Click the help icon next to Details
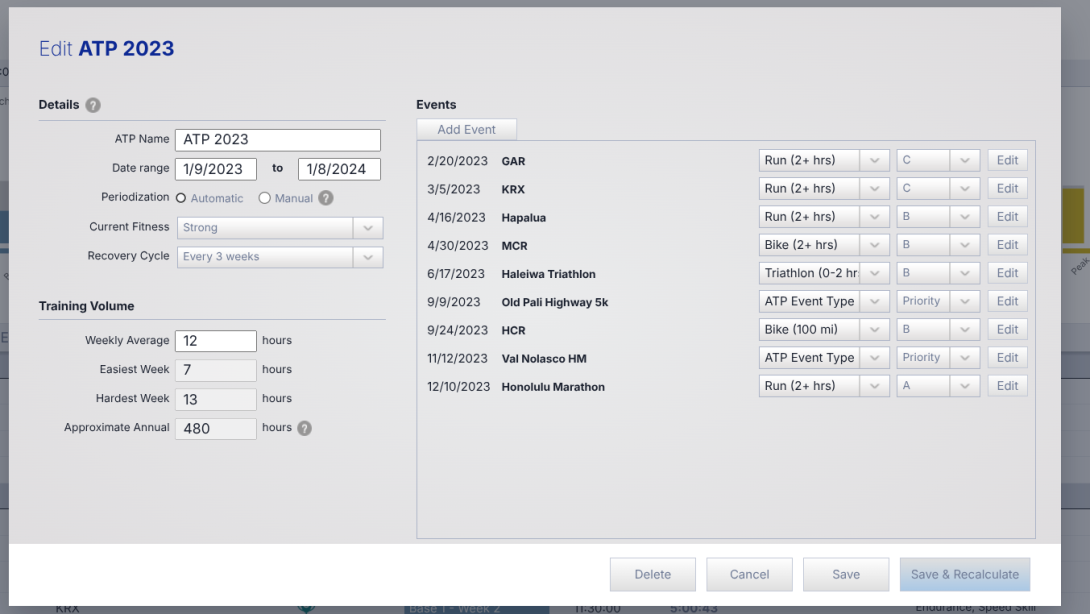Viewport: 1090px width, 614px height. click(x=93, y=105)
